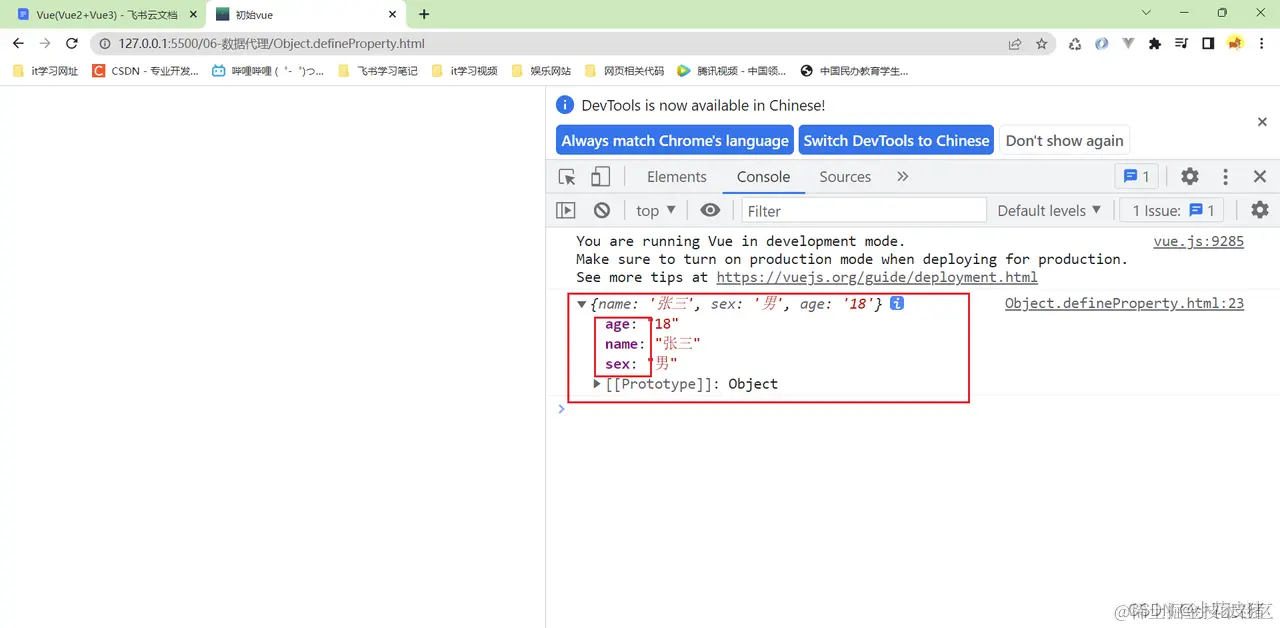Open the Default levels dropdown
The width and height of the screenshot is (1280, 628).
pyautogui.click(x=1049, y=211)
